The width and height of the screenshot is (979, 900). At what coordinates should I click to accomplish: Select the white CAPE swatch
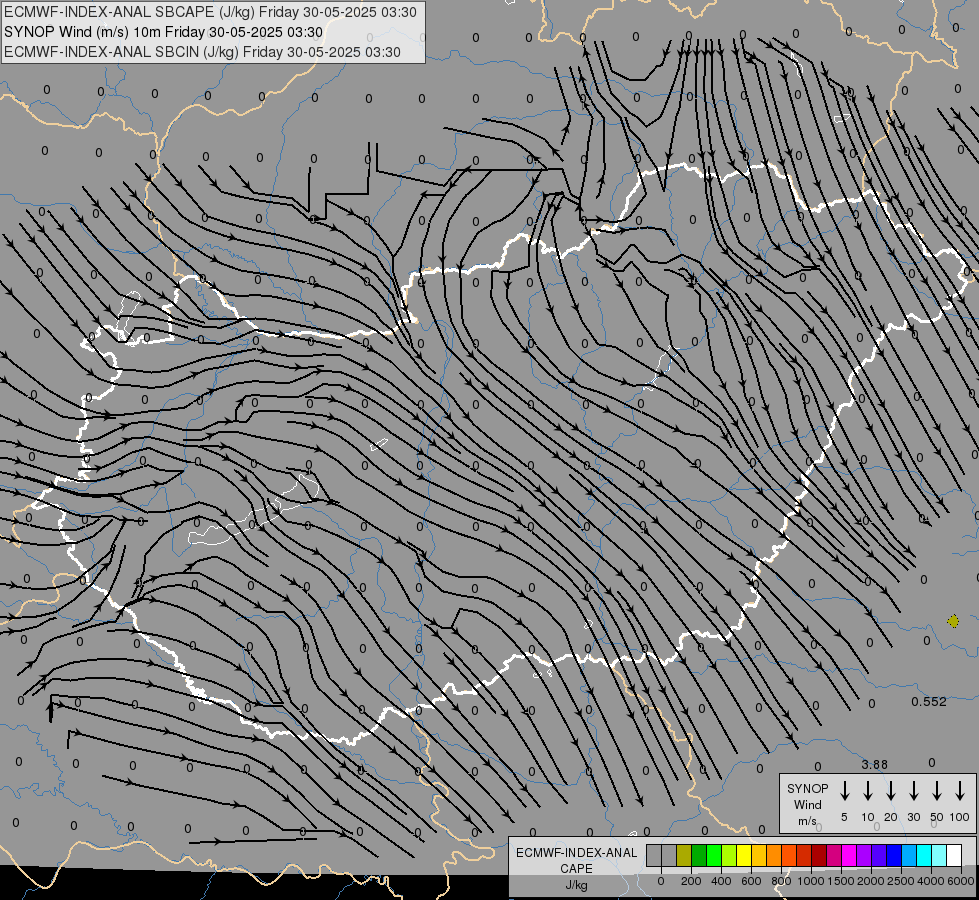(953, 855)
